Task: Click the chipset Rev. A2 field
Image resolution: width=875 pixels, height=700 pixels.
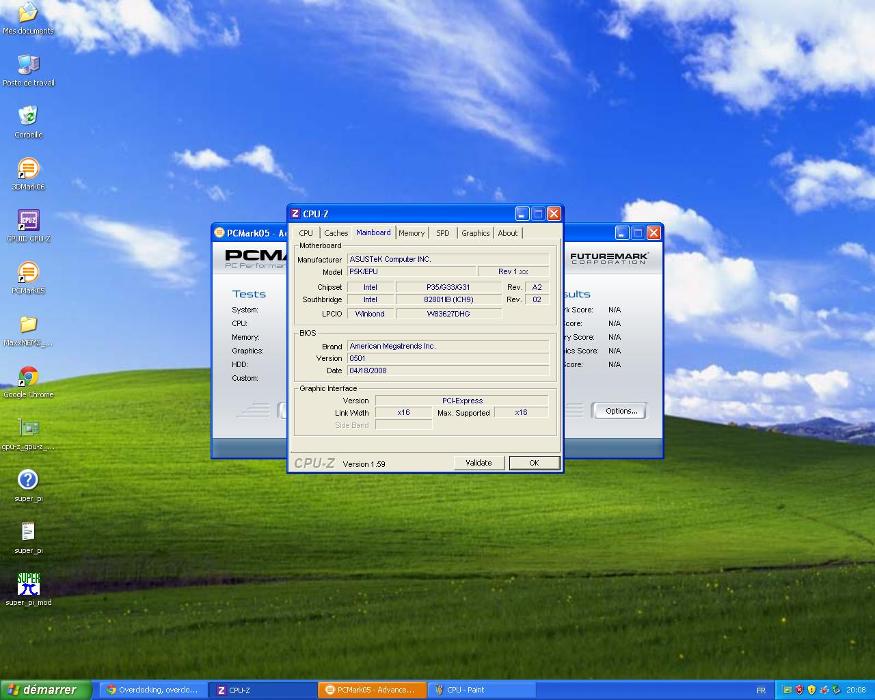Action: (x=537, y=287)
